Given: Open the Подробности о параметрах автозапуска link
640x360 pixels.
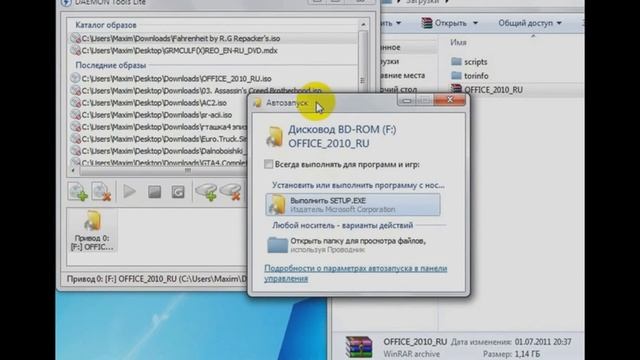Looking at the screenshot, I should point(356,273).
